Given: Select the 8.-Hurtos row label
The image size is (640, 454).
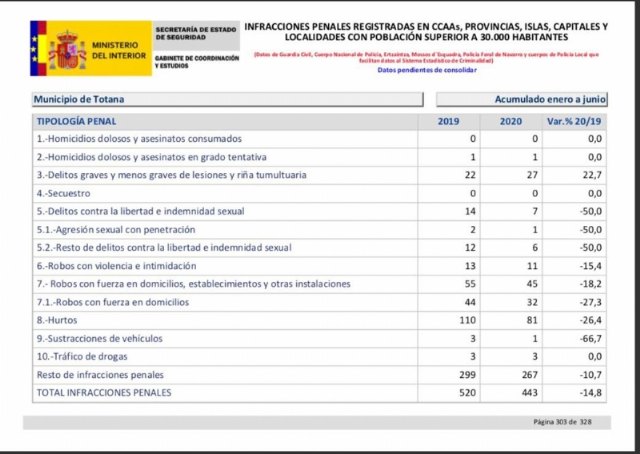Looking at the screenshot, I should pyautogui.click(x=59, y=321).
